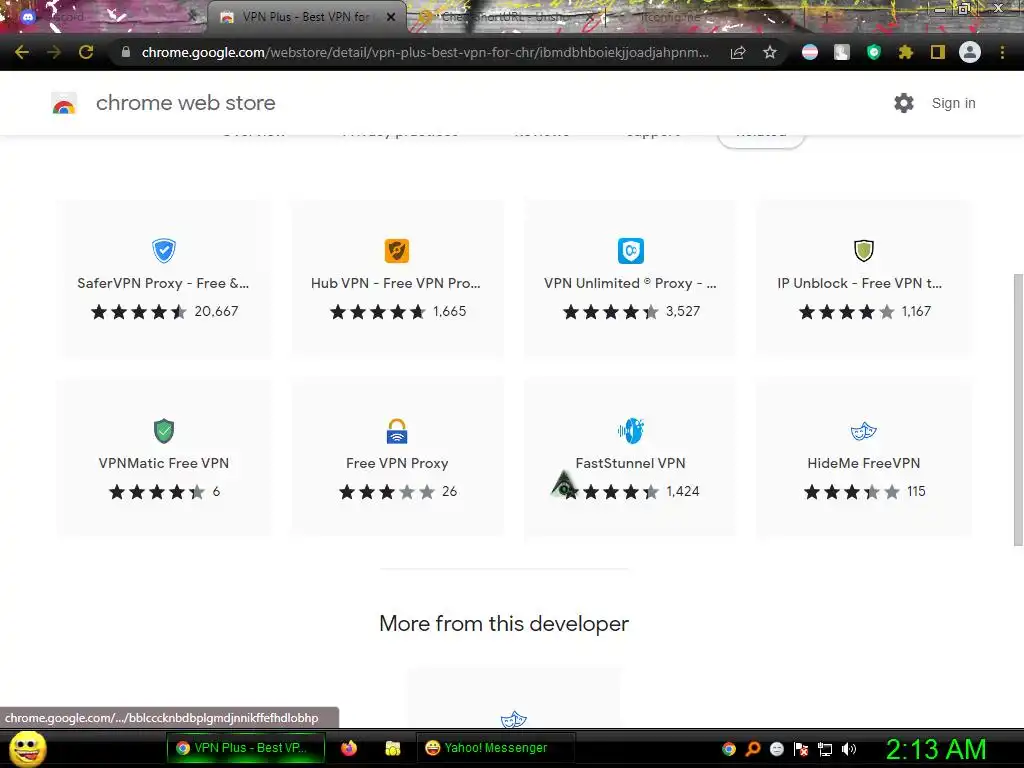Viewport: 1024px width, 768px height.
Task: Open the Extensions puzzle piece menu
Action: [x=906, y=52]
